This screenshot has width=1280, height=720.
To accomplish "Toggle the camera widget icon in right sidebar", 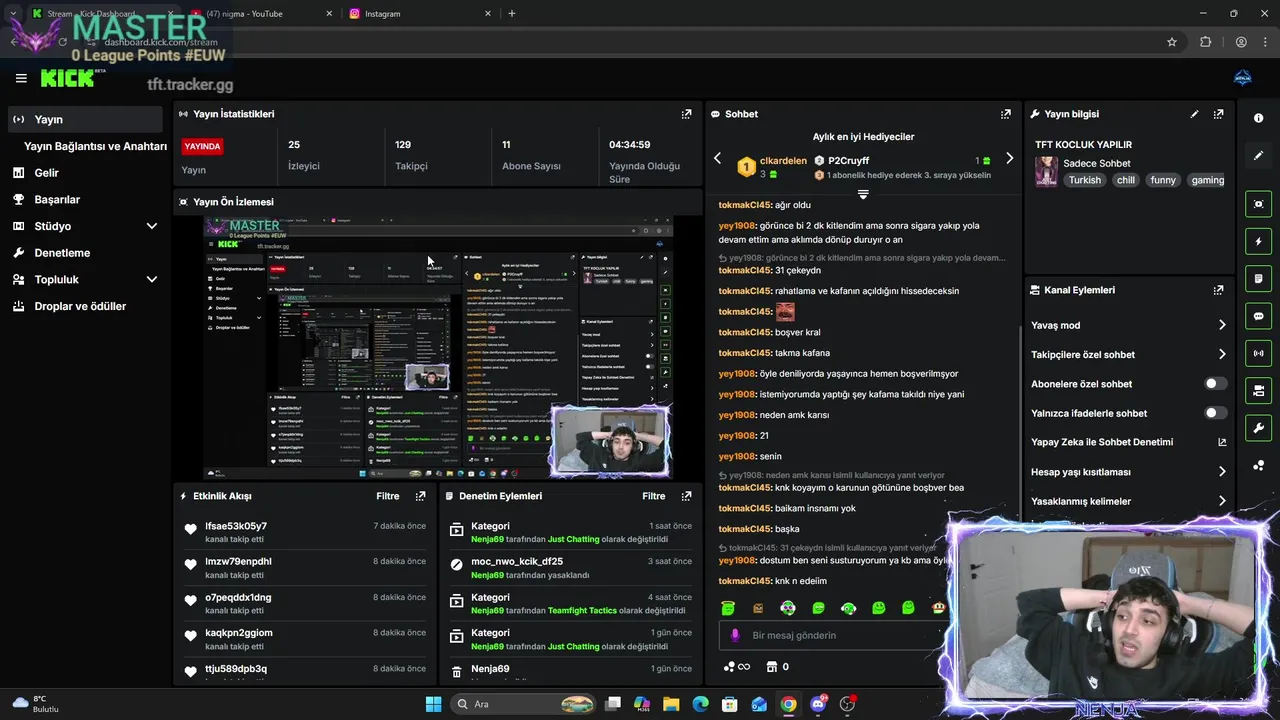I will pos(1258,390).
